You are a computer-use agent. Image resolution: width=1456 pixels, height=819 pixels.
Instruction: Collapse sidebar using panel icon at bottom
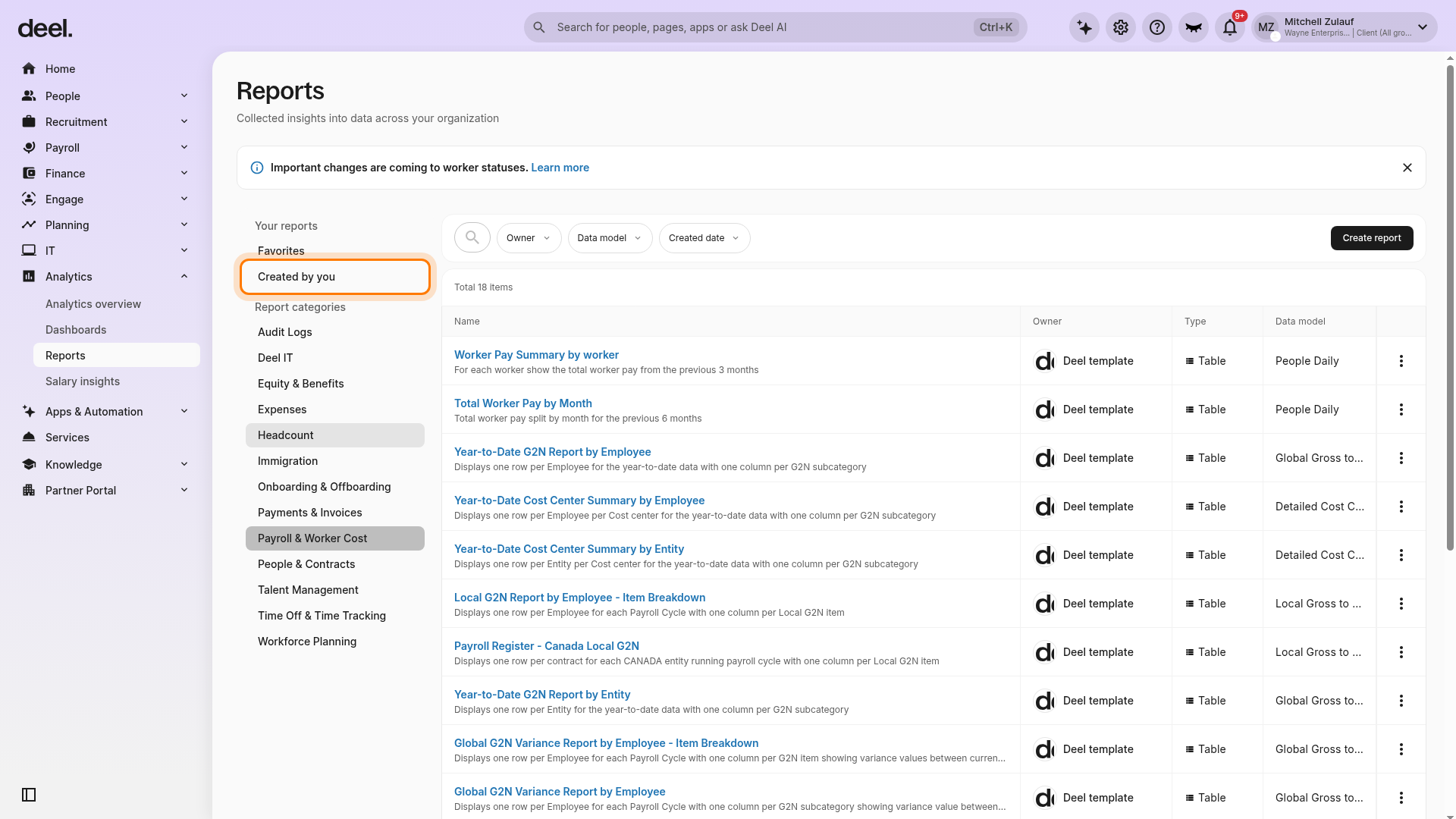coord(29,795)
